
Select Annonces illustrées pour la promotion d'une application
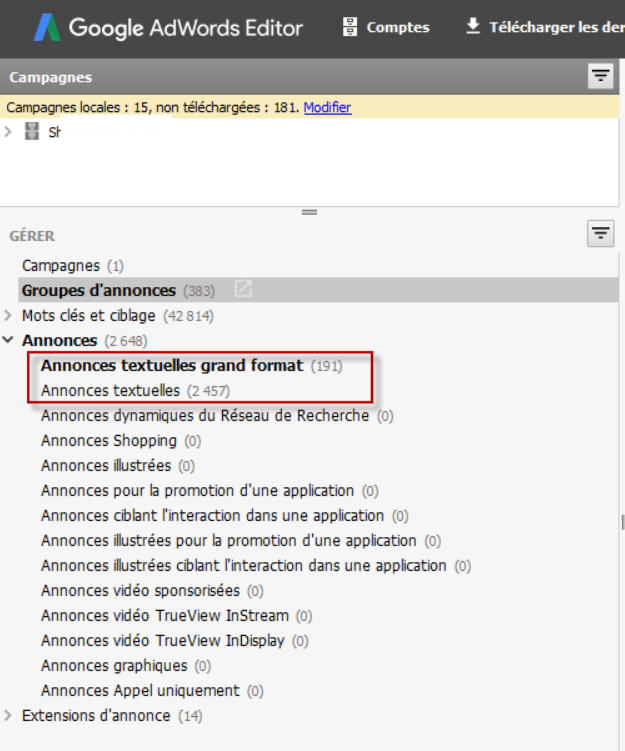241,541
